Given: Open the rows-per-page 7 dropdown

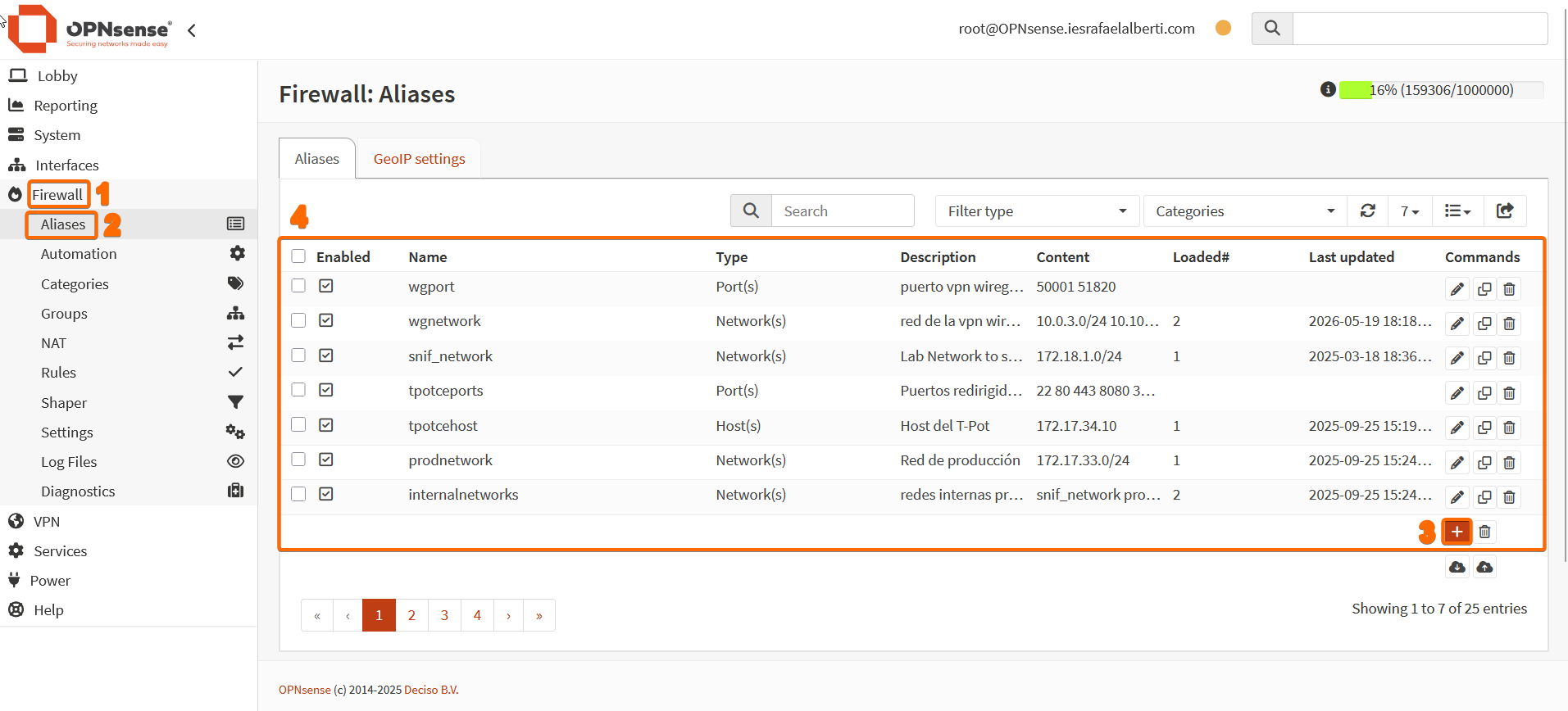Looking at the screenshot, I should (1410, 211).
